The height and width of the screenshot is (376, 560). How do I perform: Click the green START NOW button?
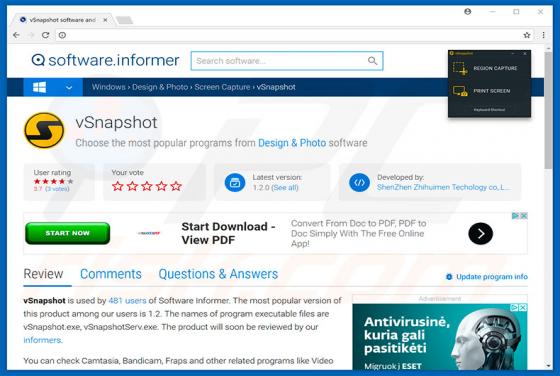pos(68,233)
